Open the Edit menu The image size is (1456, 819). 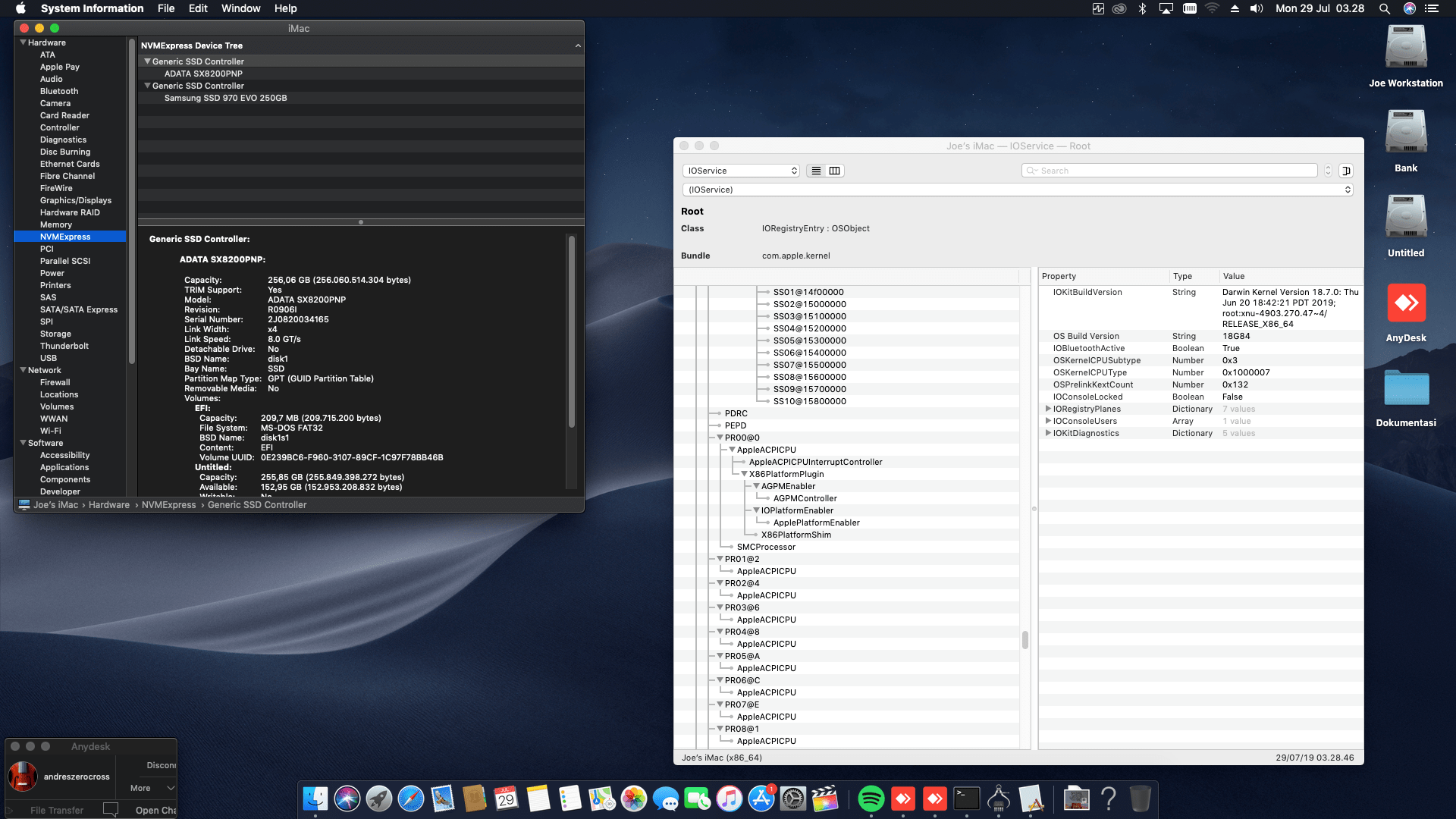[x=198, y=8]
